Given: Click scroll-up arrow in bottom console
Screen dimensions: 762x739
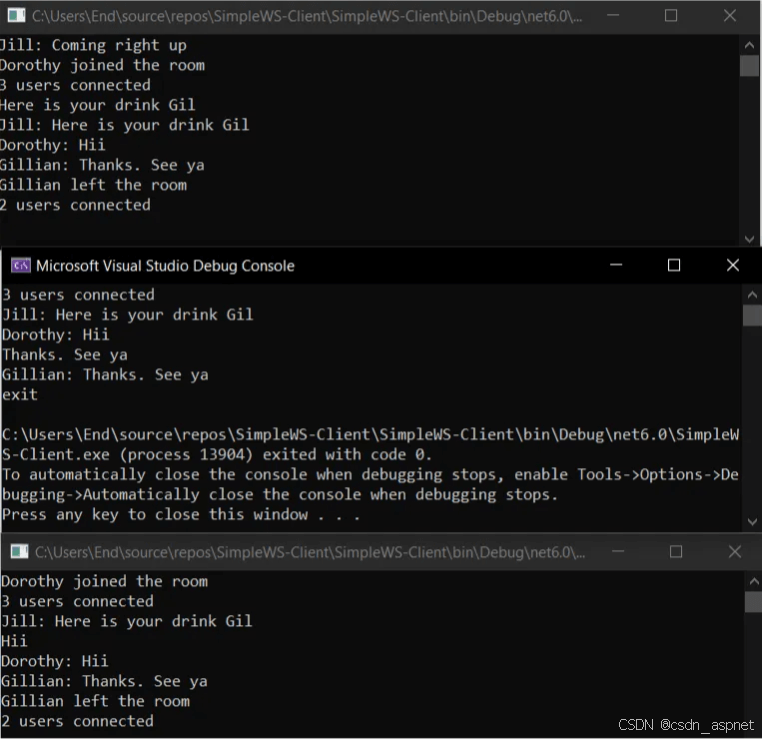Looking at the screenshot, I should pos(754,581).
